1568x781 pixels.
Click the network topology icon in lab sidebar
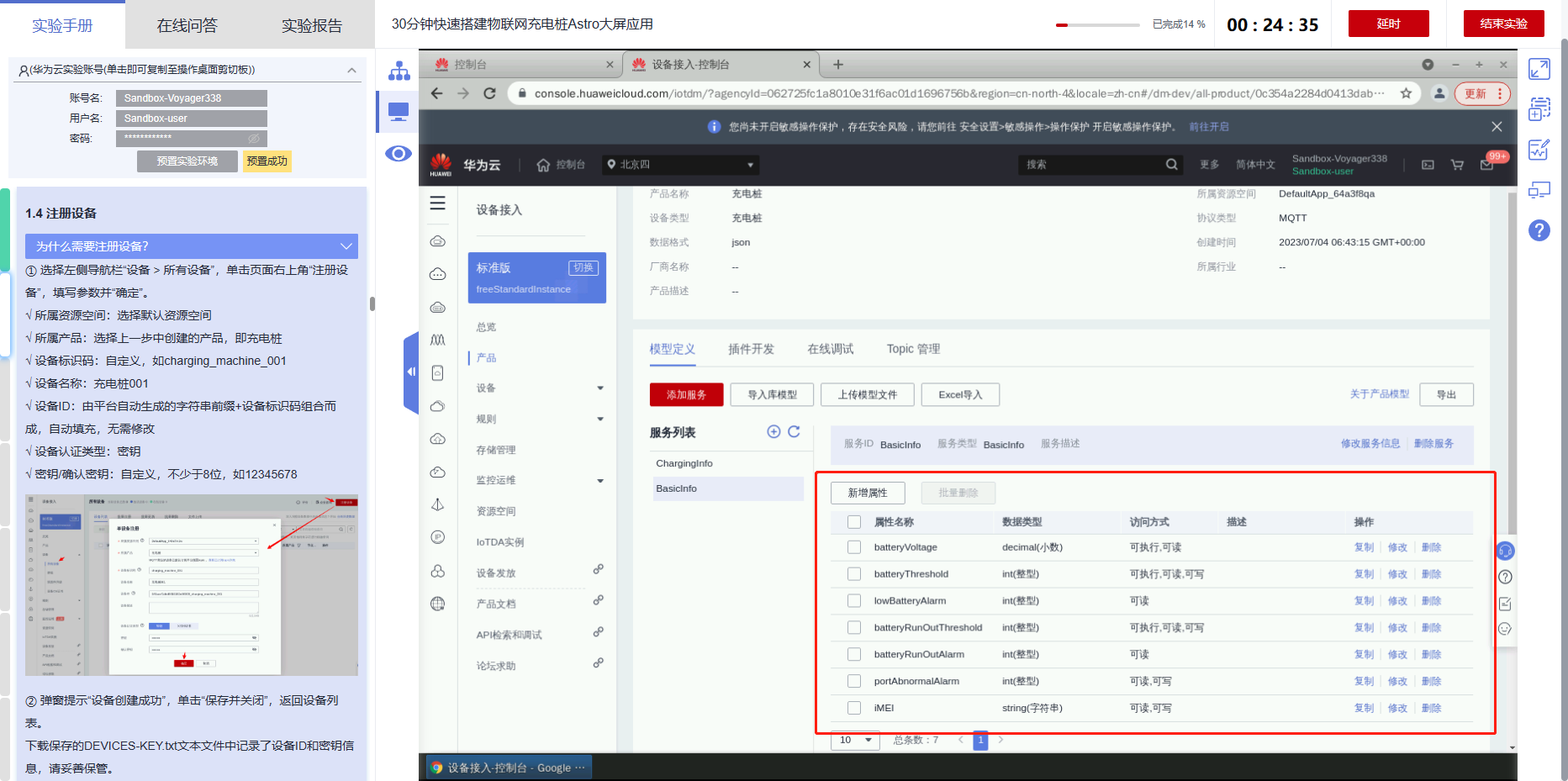pos(399,71)
